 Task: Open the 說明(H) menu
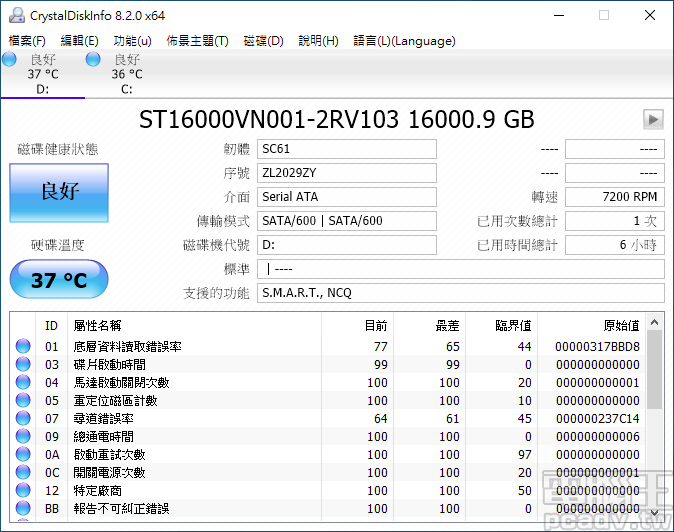click(x=319, y=41)
